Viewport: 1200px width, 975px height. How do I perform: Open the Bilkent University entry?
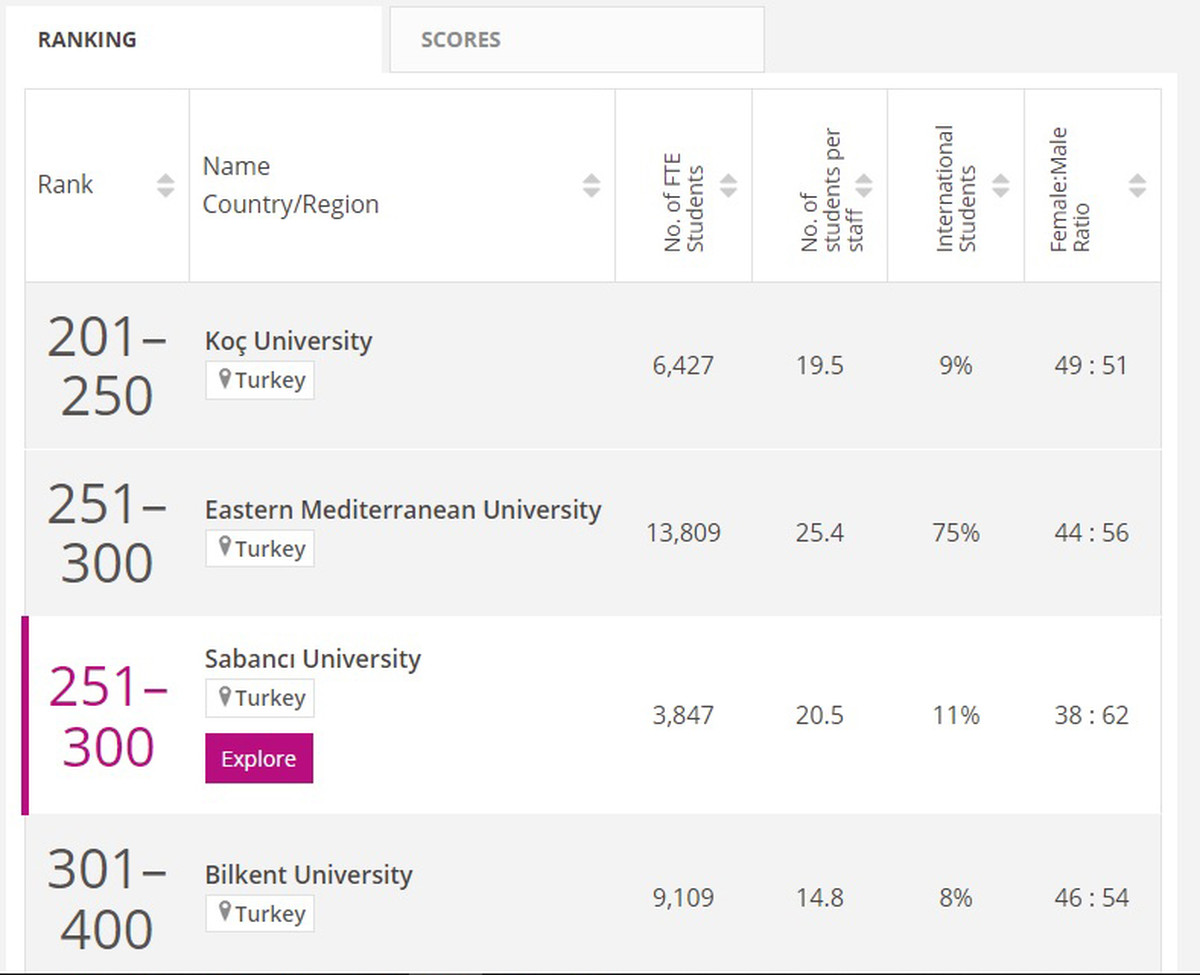(x=308, y=874)
